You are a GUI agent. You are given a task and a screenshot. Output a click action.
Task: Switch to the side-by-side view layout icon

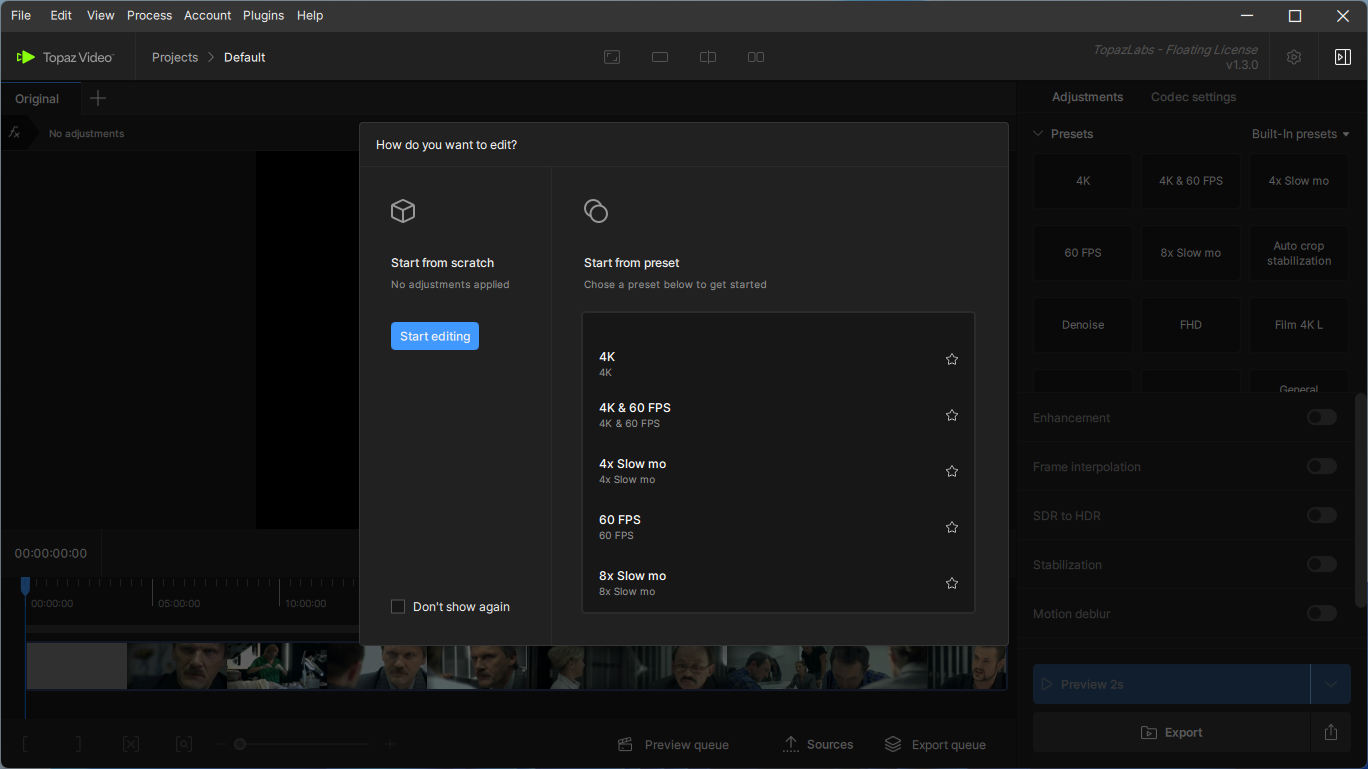click(756, 57)
